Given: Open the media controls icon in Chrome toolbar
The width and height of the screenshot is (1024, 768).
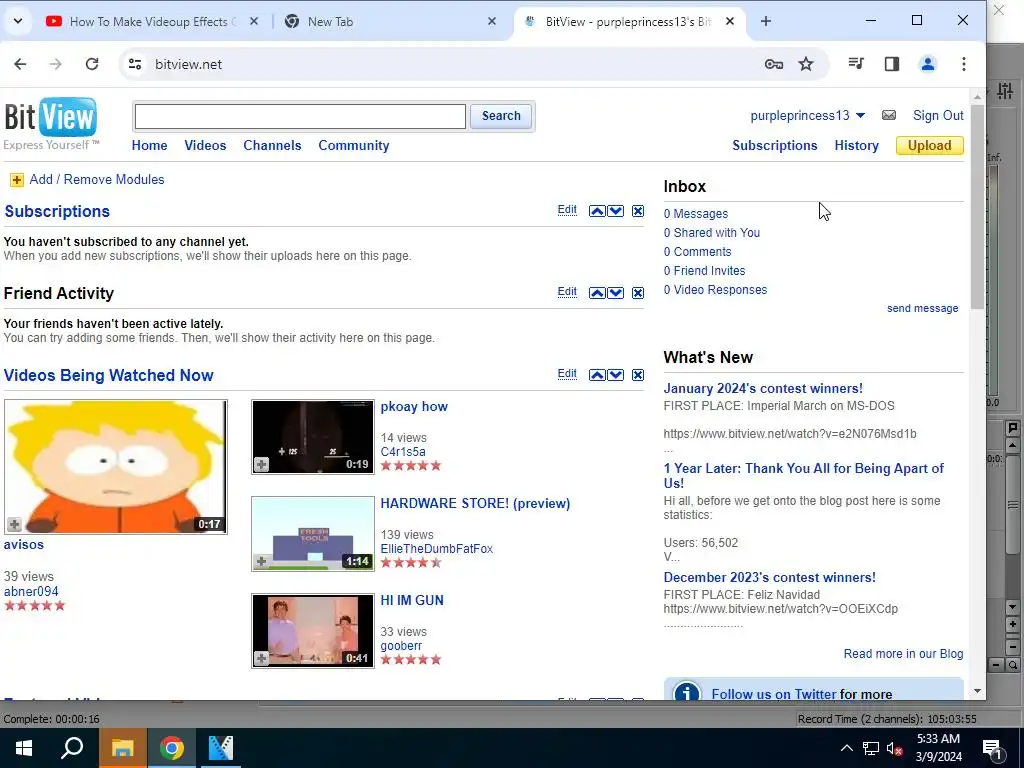Looking at the screenshot, I should [x=856, y=63].
